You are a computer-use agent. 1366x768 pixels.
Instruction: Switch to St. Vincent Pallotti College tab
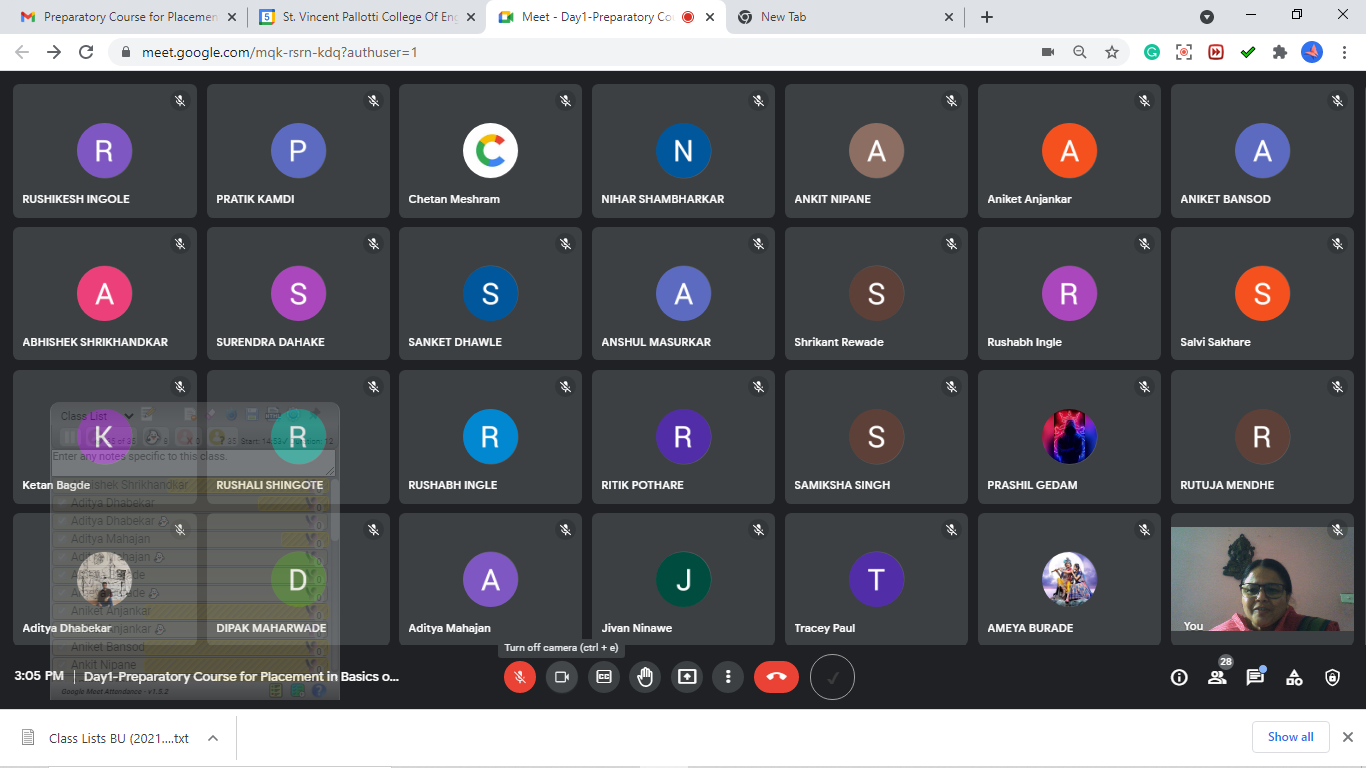(367, 17)
